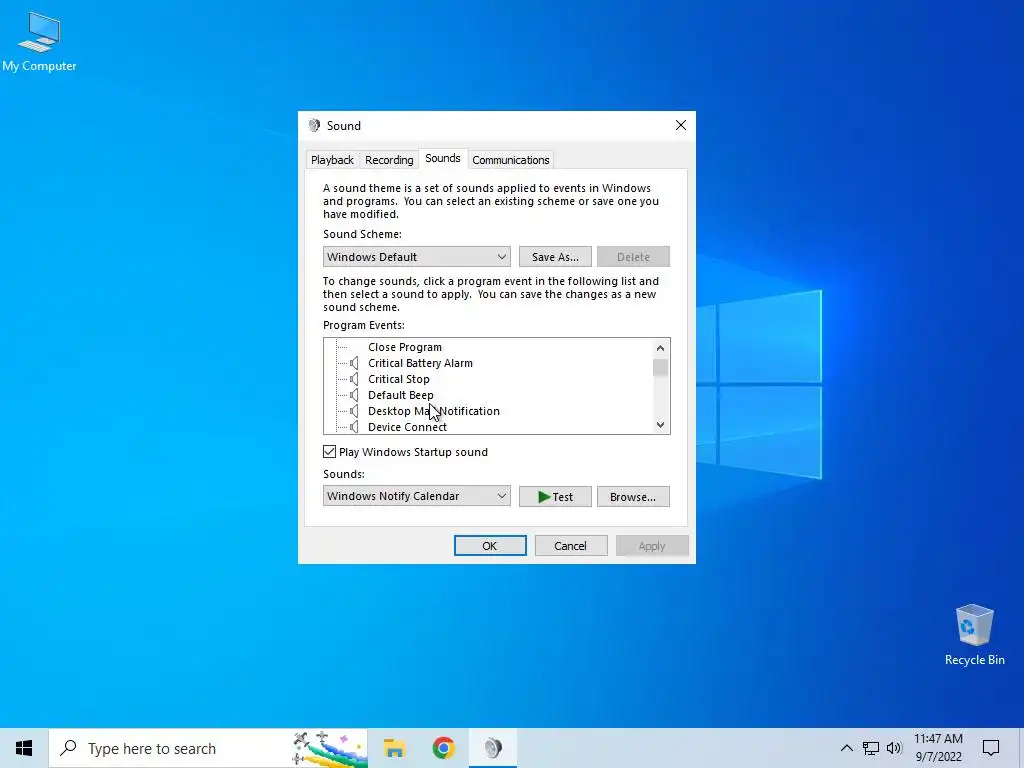This screenshot has width=1024, height=768.
Task: Click the Sound dialog title bar icon
Action: coord(314,125)
